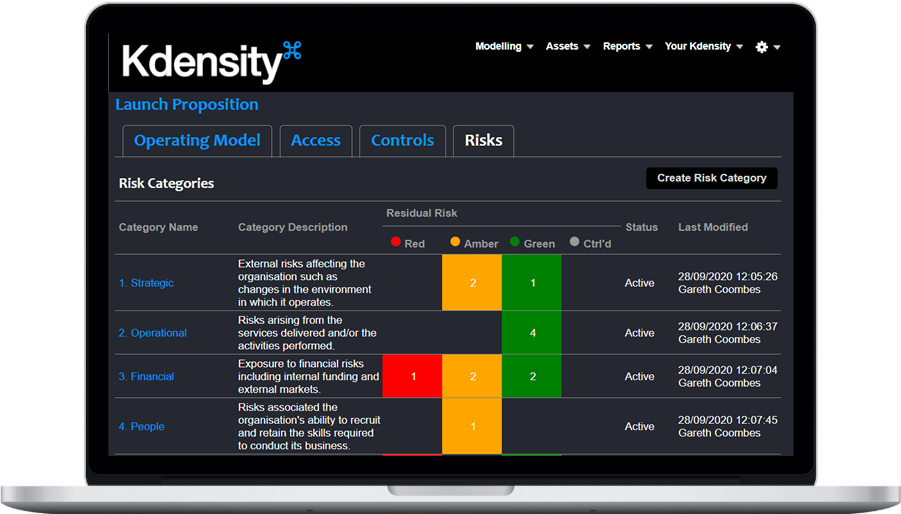Click the Create Risk Category button
Viewport: 901px width, 514px height.
711,178
